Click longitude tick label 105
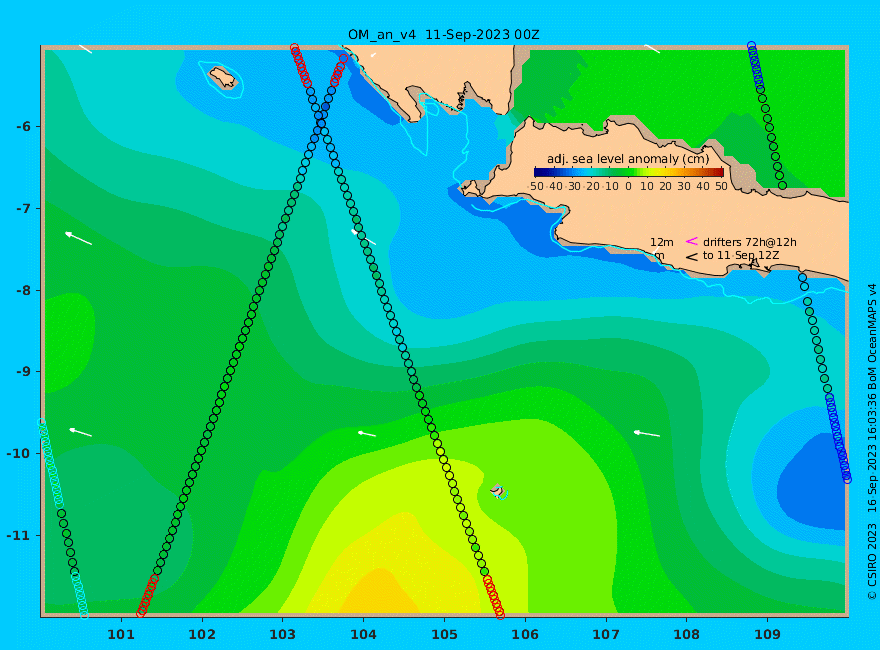This screenshot has width=880, height=650. click(444, 634)
